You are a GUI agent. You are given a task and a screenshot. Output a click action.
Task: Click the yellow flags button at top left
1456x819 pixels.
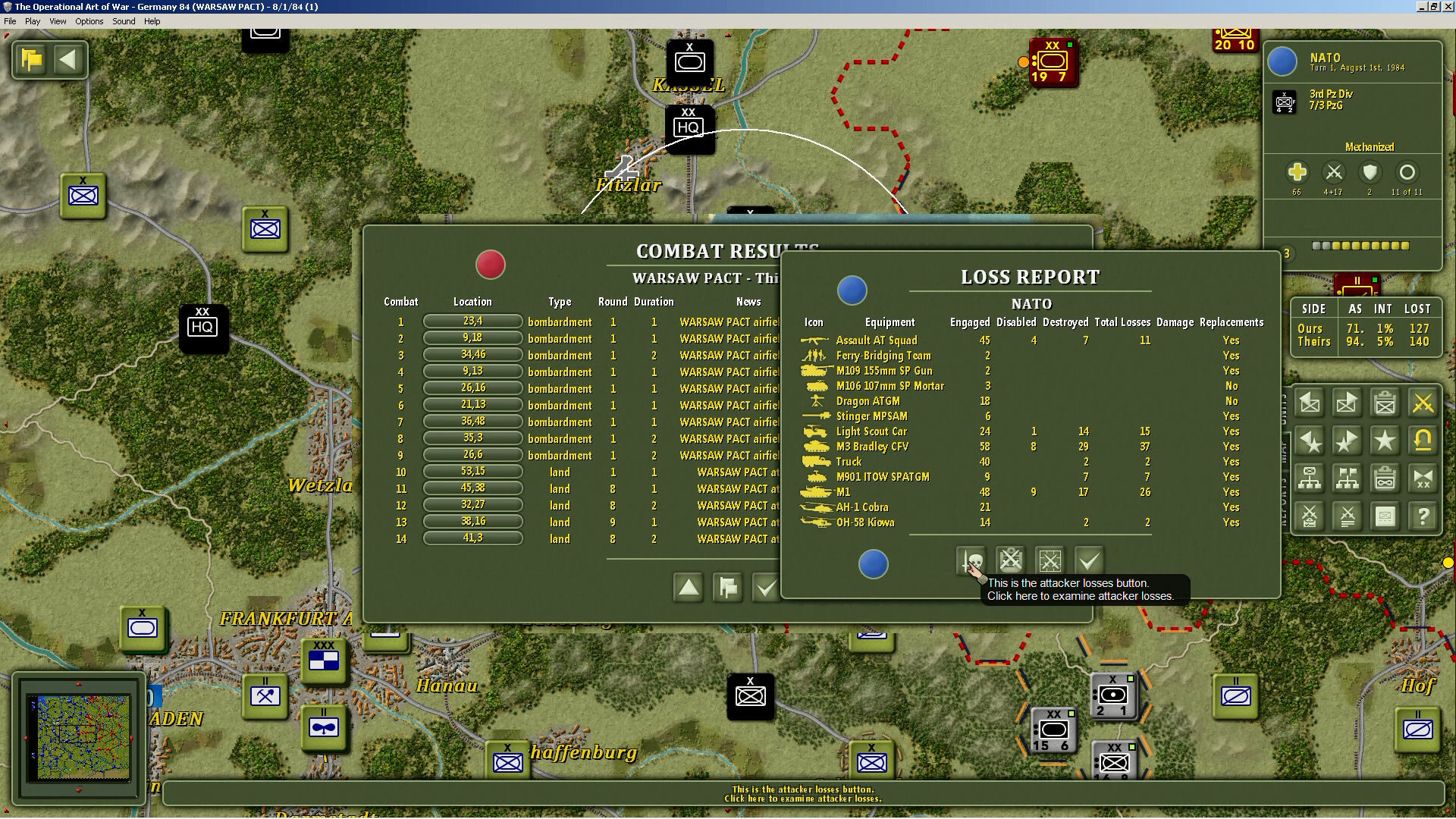(x=32, y=60)
